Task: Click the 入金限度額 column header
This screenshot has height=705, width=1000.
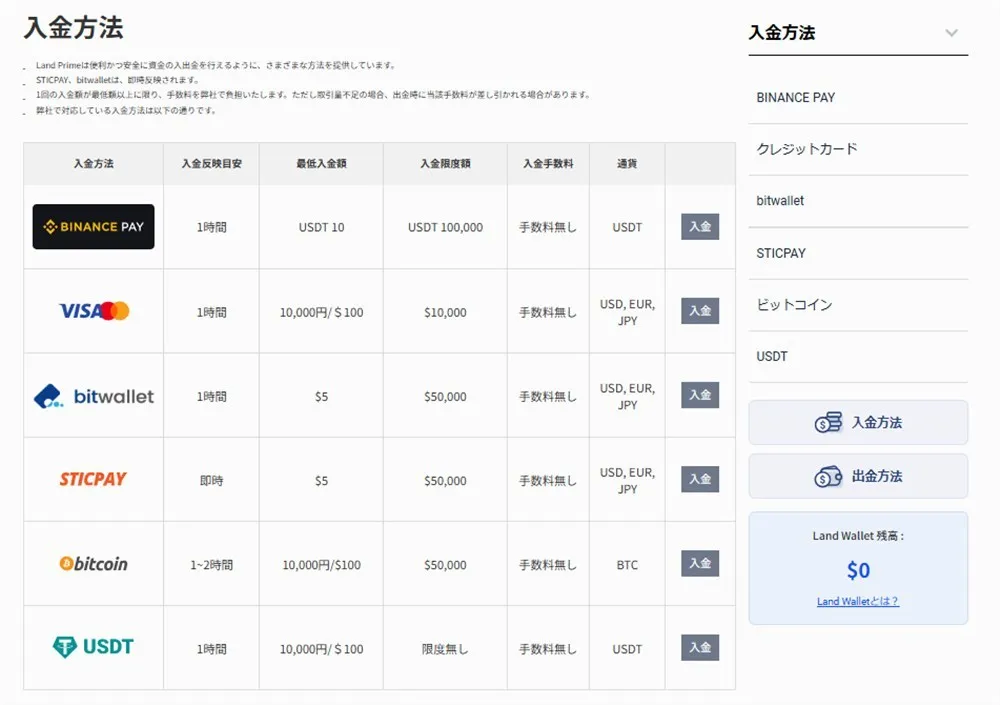Action: point(445,163)
